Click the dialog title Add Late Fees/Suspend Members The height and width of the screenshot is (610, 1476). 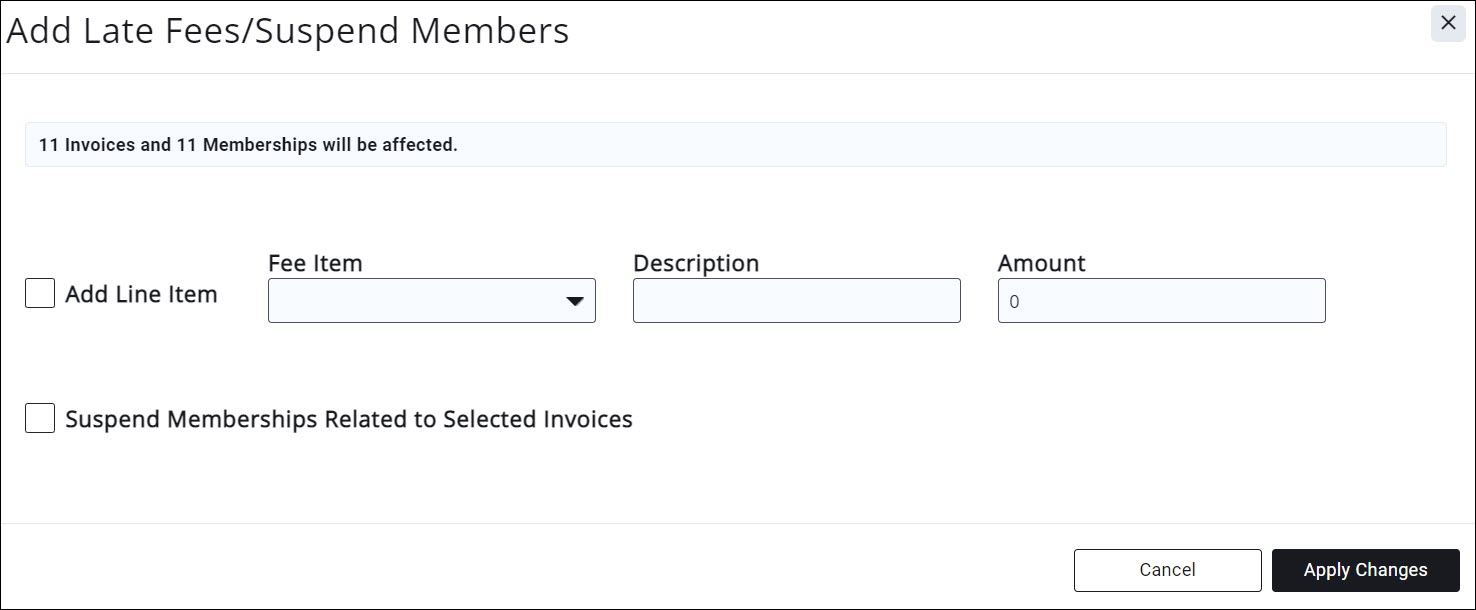(287, 30)
